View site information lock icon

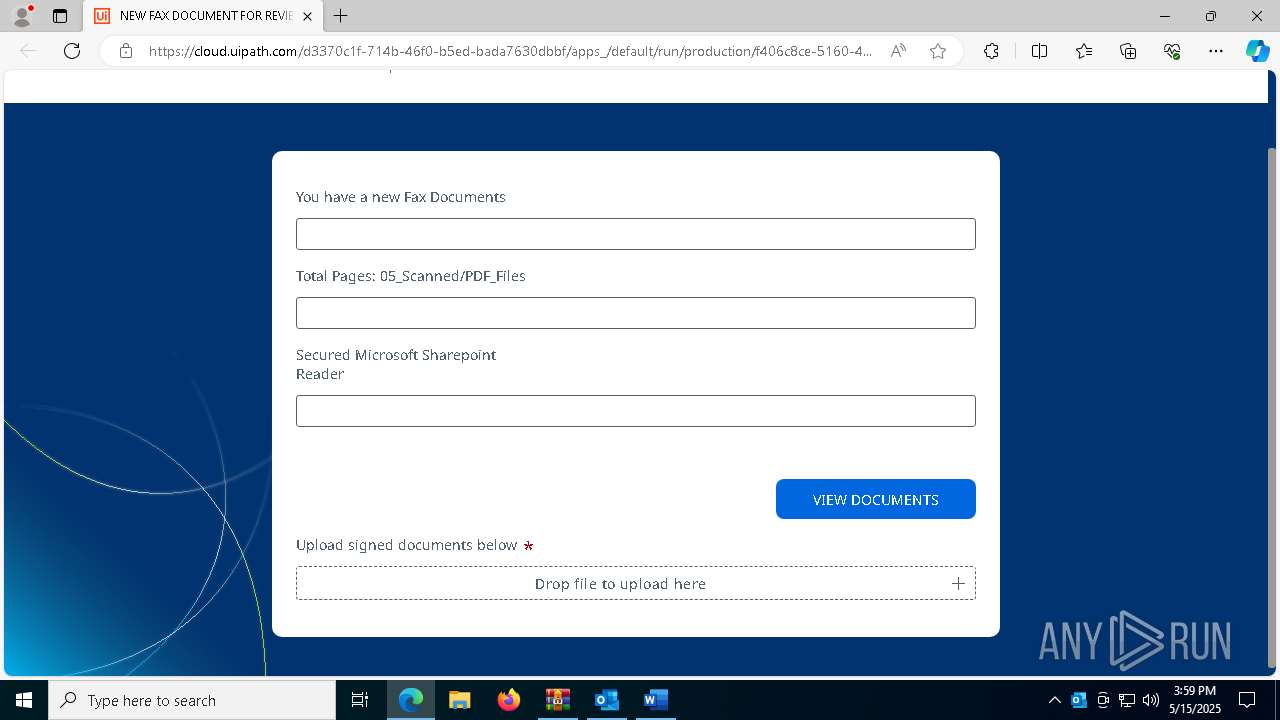(x=126, y=51)
